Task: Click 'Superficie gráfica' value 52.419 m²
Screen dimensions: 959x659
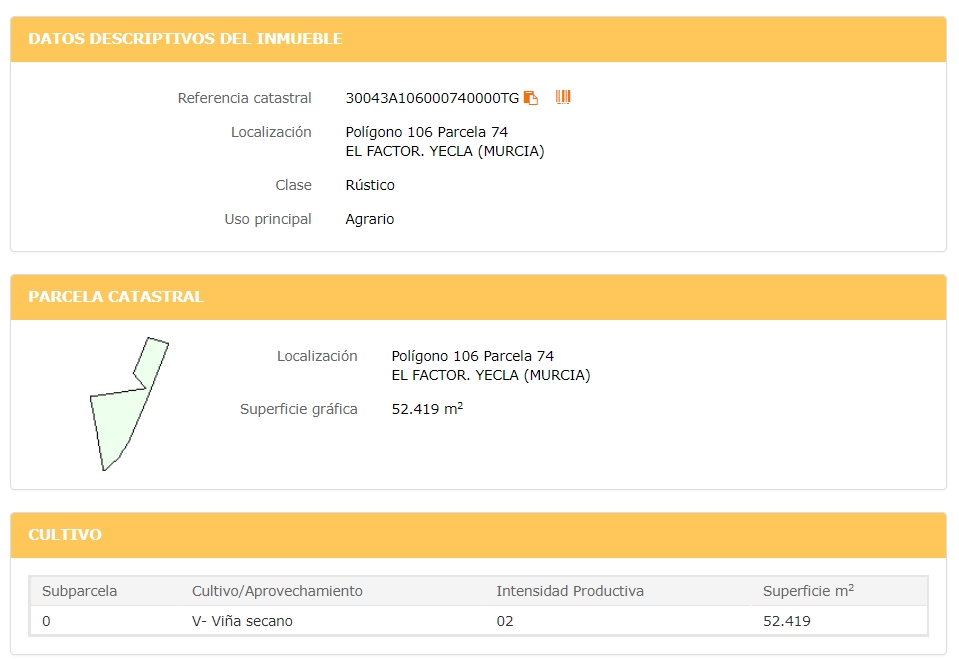Action: [427, 408]
